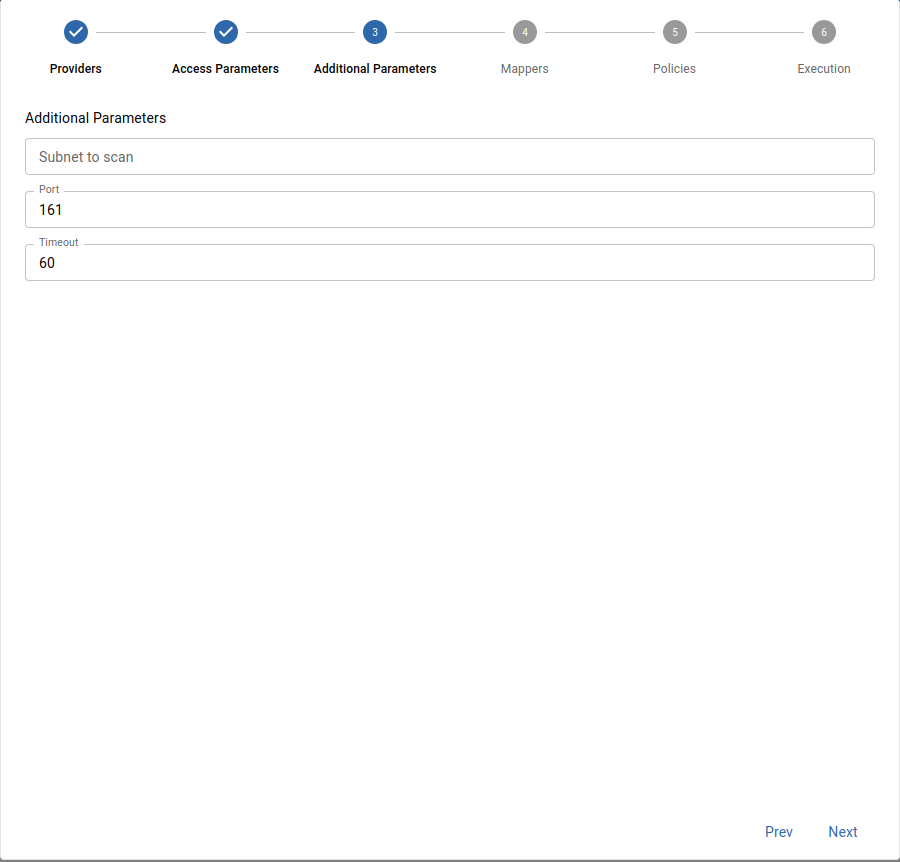Click the small Port floating label
Viewport: 900px width, 862px height.
click(x=49, y=190)
